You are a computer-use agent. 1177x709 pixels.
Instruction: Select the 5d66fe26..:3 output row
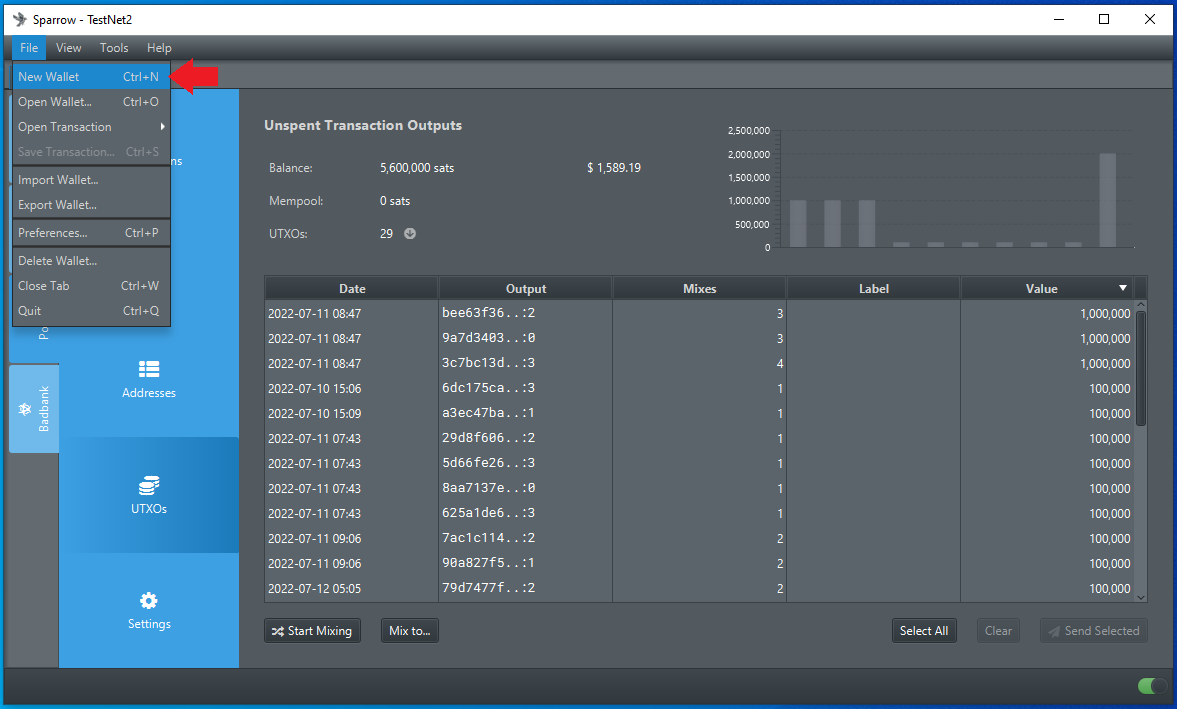(x=700, y=464)
